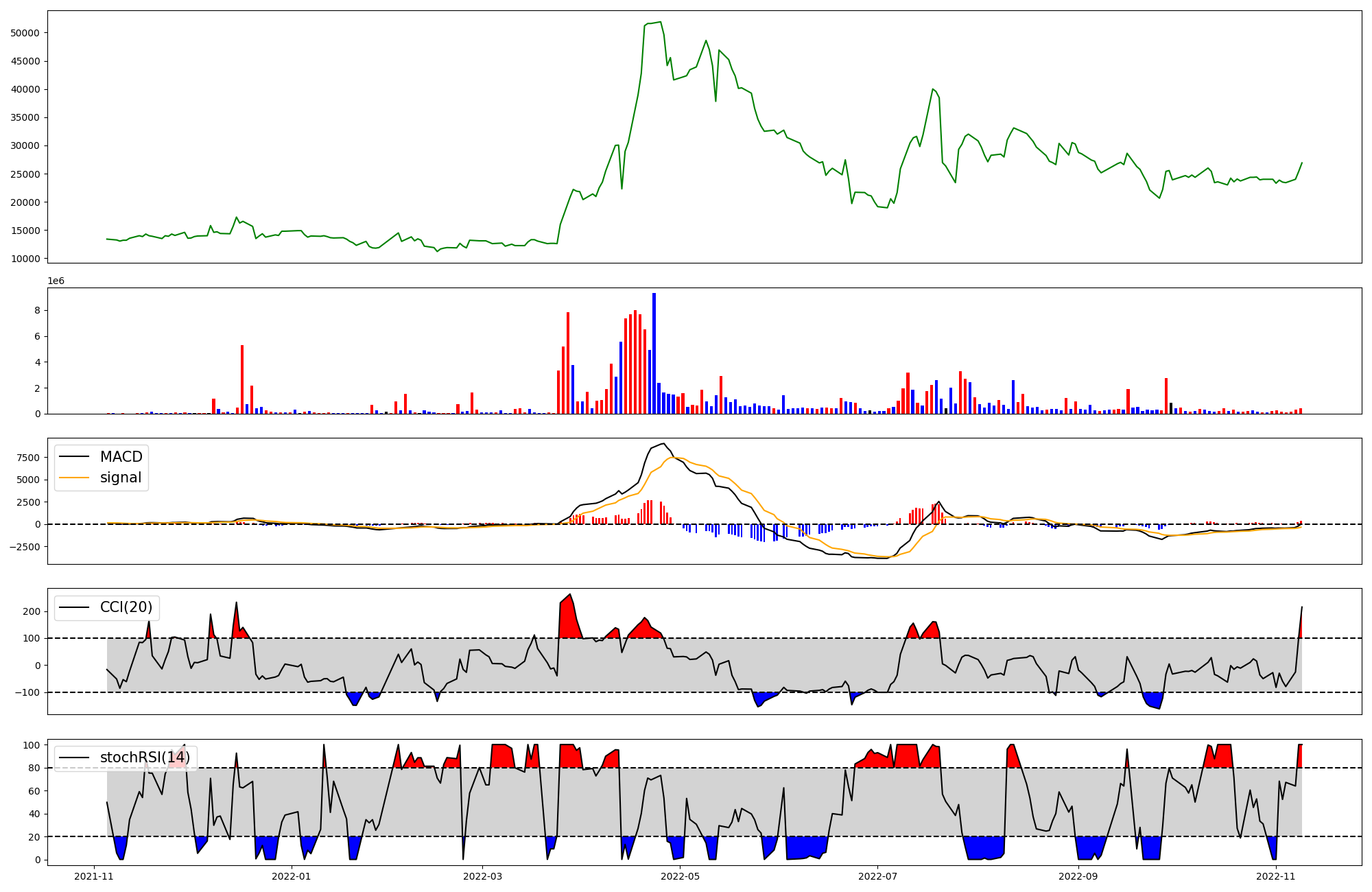
Task: Click the 7500 MACD axis tick label
Action: (x=27, y=458)
